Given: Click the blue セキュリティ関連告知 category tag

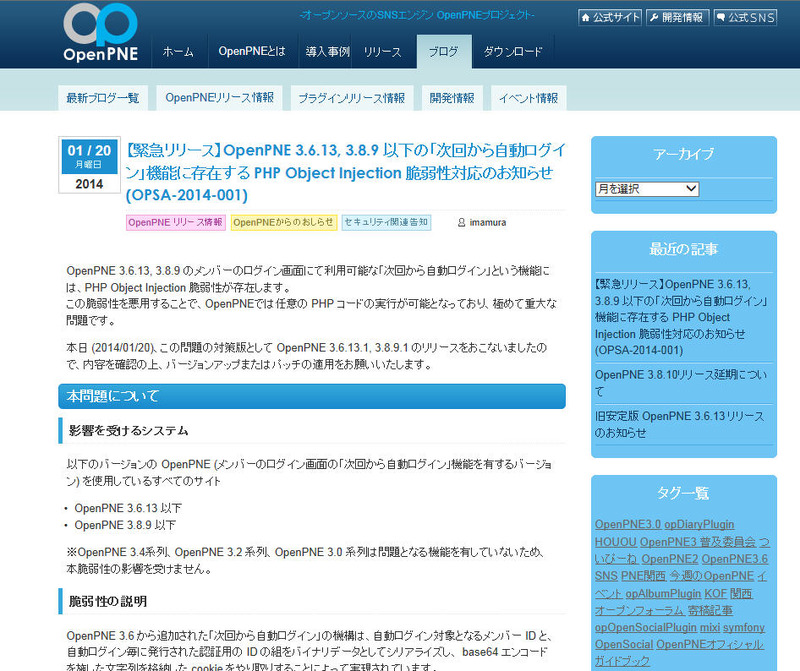Looking at the screenshot, I should [x=386, y=223].
